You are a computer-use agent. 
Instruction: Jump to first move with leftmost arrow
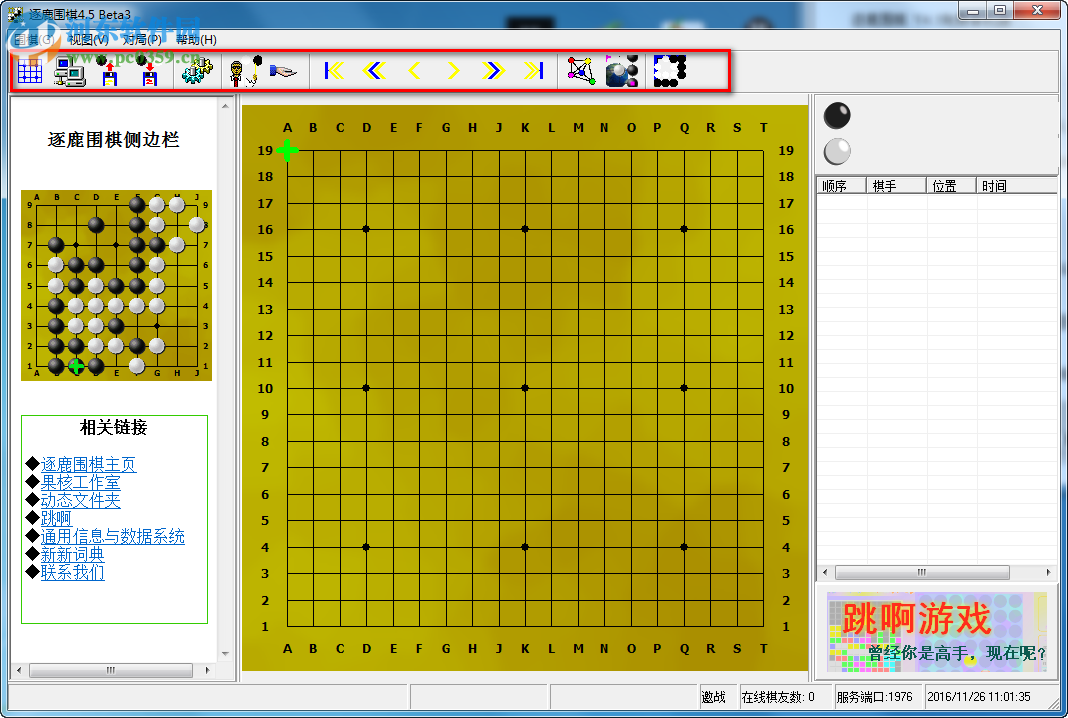click(333, 70)
